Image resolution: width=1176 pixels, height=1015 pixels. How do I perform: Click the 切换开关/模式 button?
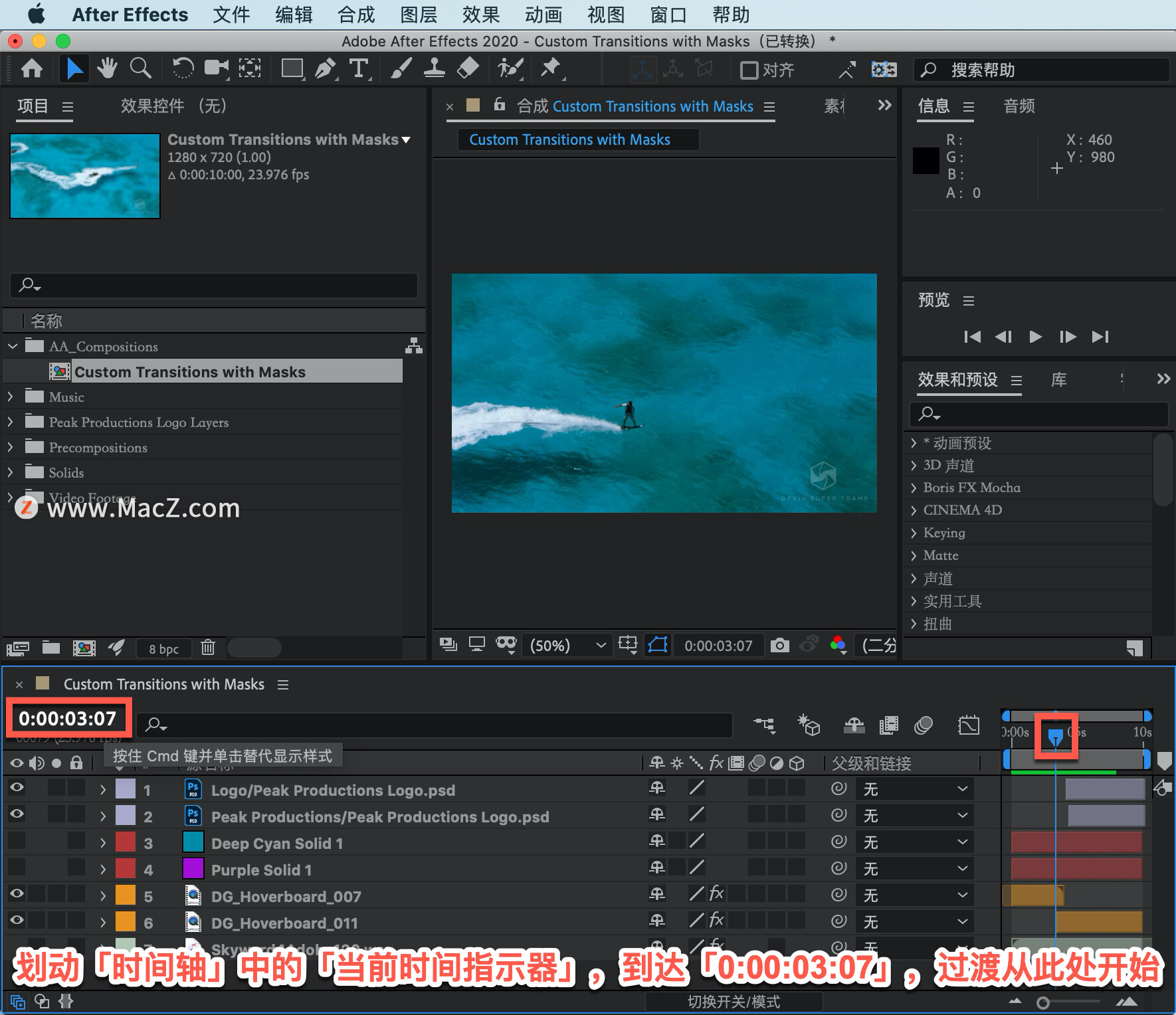coord(734,1001)
